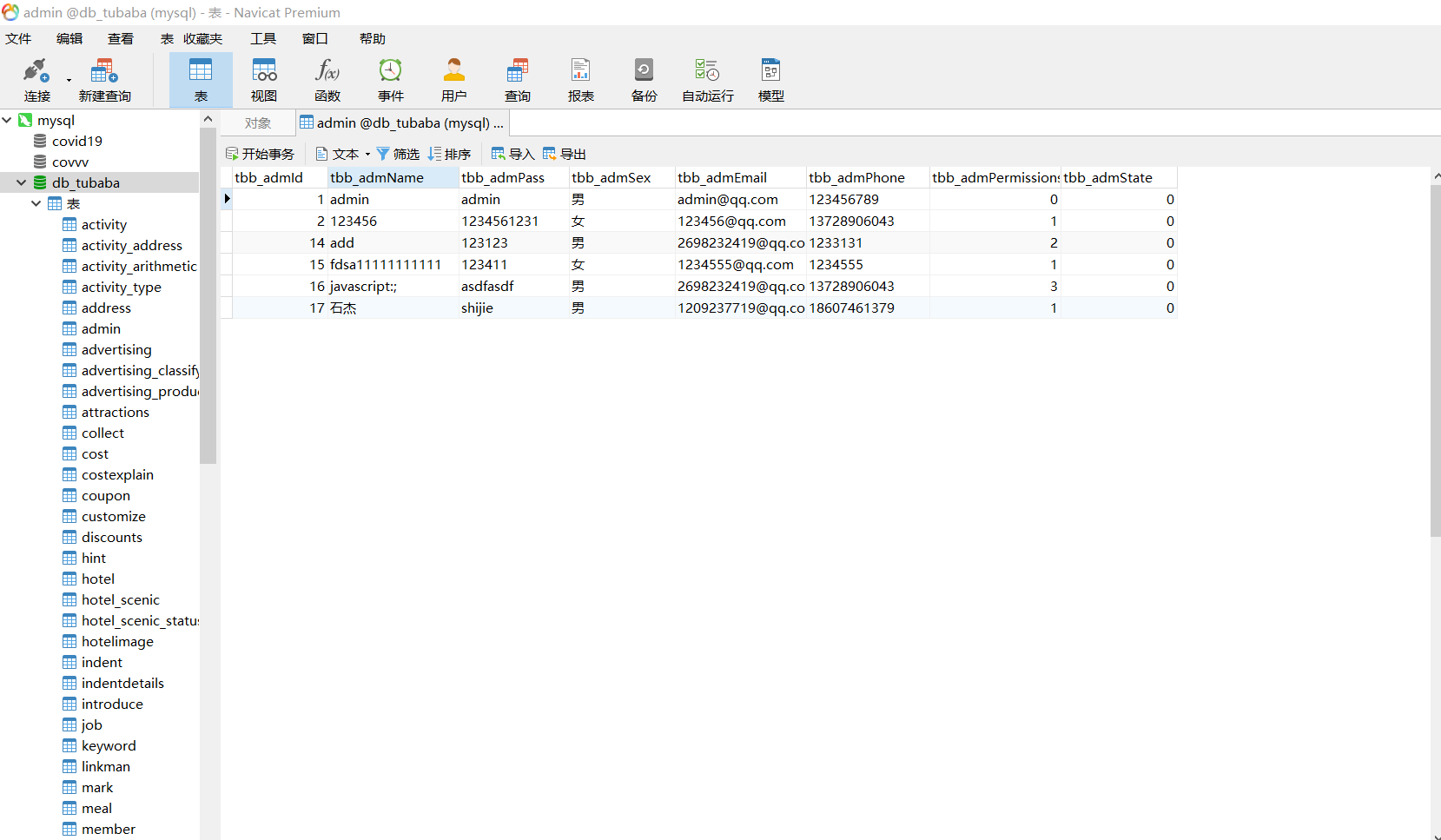Click the tbb_admId column header

tap(280, 177)
